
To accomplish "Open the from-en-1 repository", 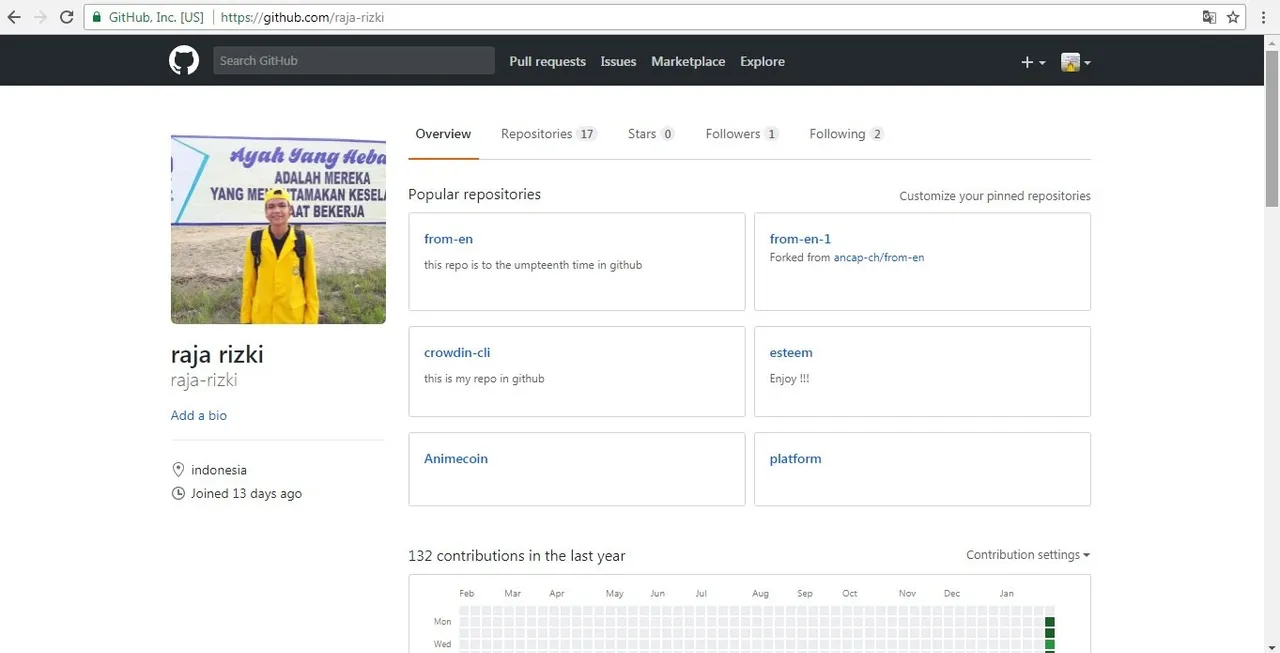I will 800,239.
